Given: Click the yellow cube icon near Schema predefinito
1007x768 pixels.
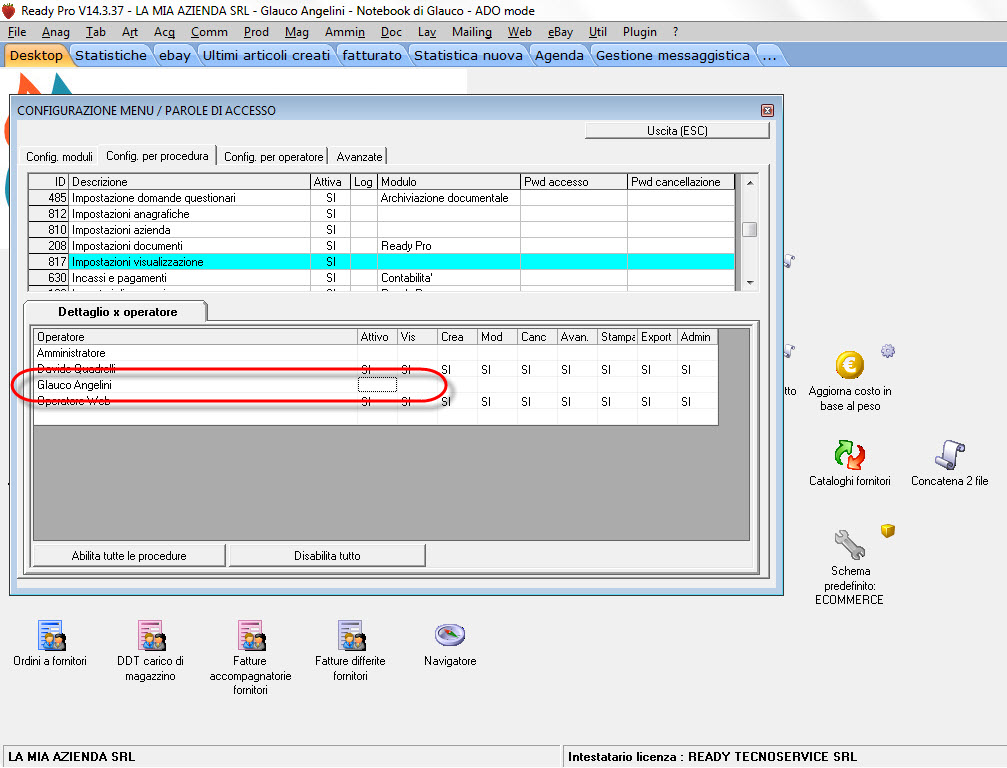Looking at the screenshot, I should [x=888, y=530].
